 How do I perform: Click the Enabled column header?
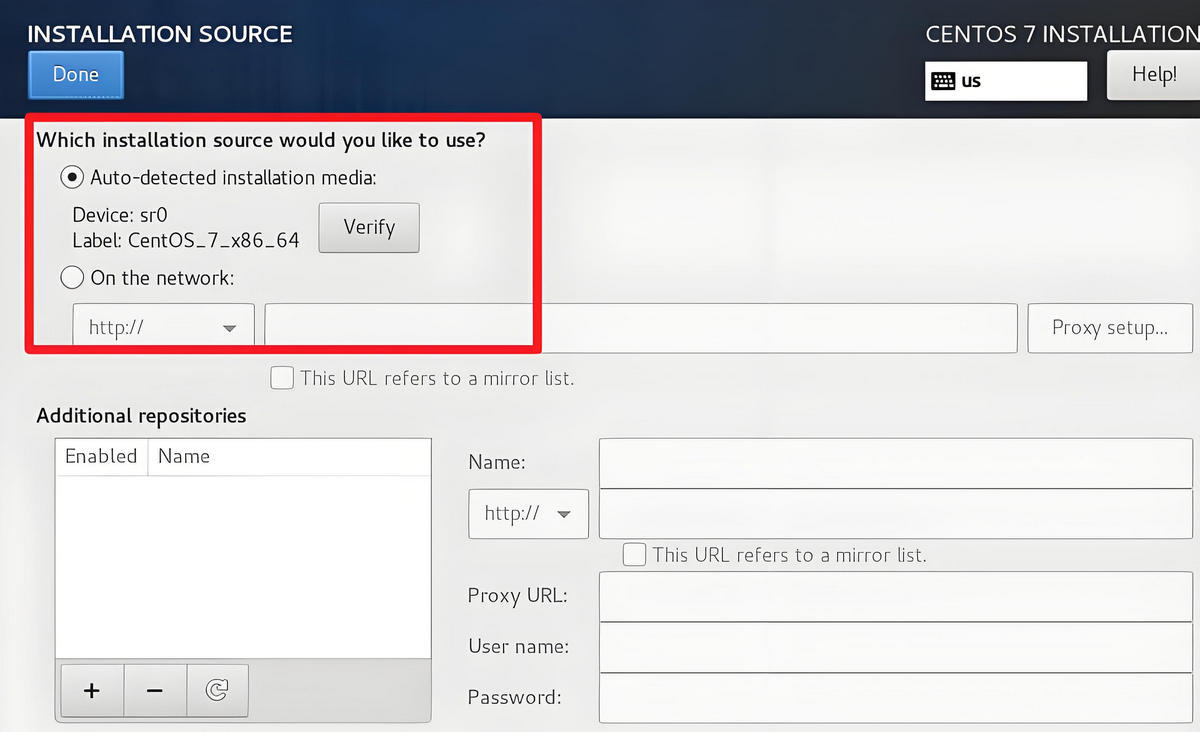tap(101, 456)
